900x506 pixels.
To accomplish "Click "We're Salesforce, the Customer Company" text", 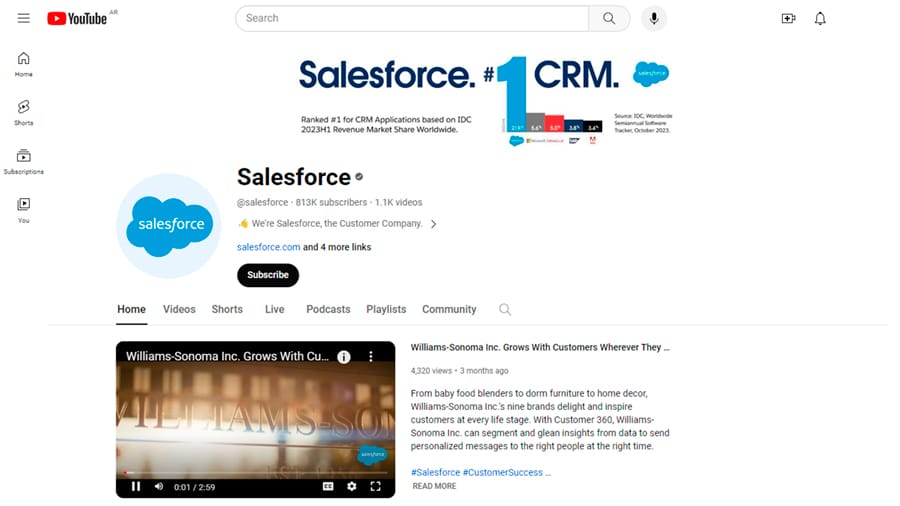I will click(x=337, y=224).
